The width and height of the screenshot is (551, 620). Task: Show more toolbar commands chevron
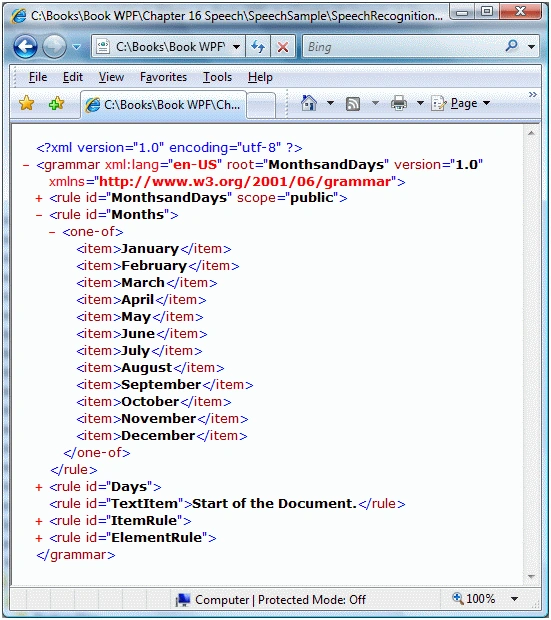pos(533,94)
